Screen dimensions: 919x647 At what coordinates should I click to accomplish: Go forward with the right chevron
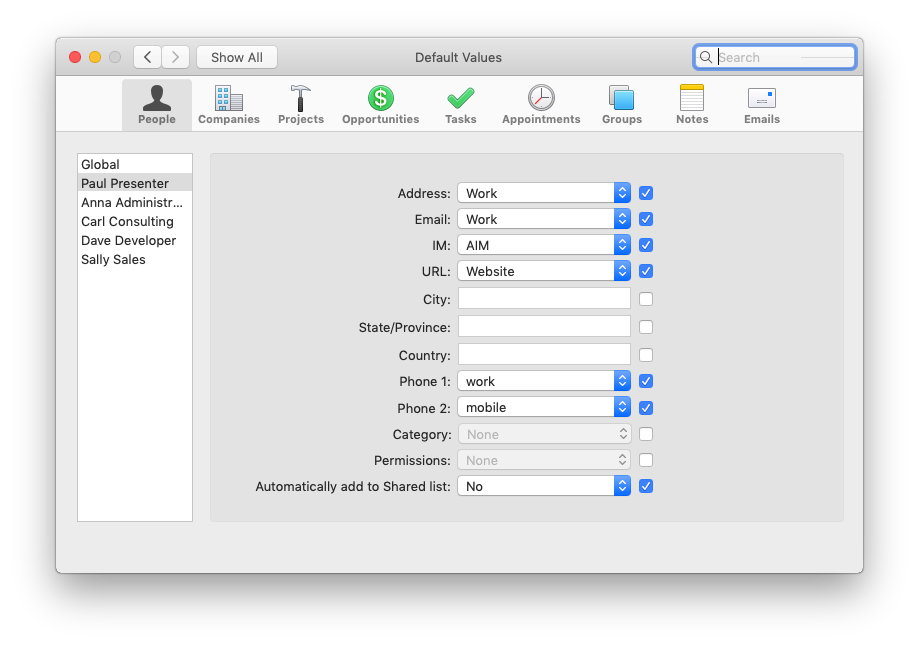[175, 57]
